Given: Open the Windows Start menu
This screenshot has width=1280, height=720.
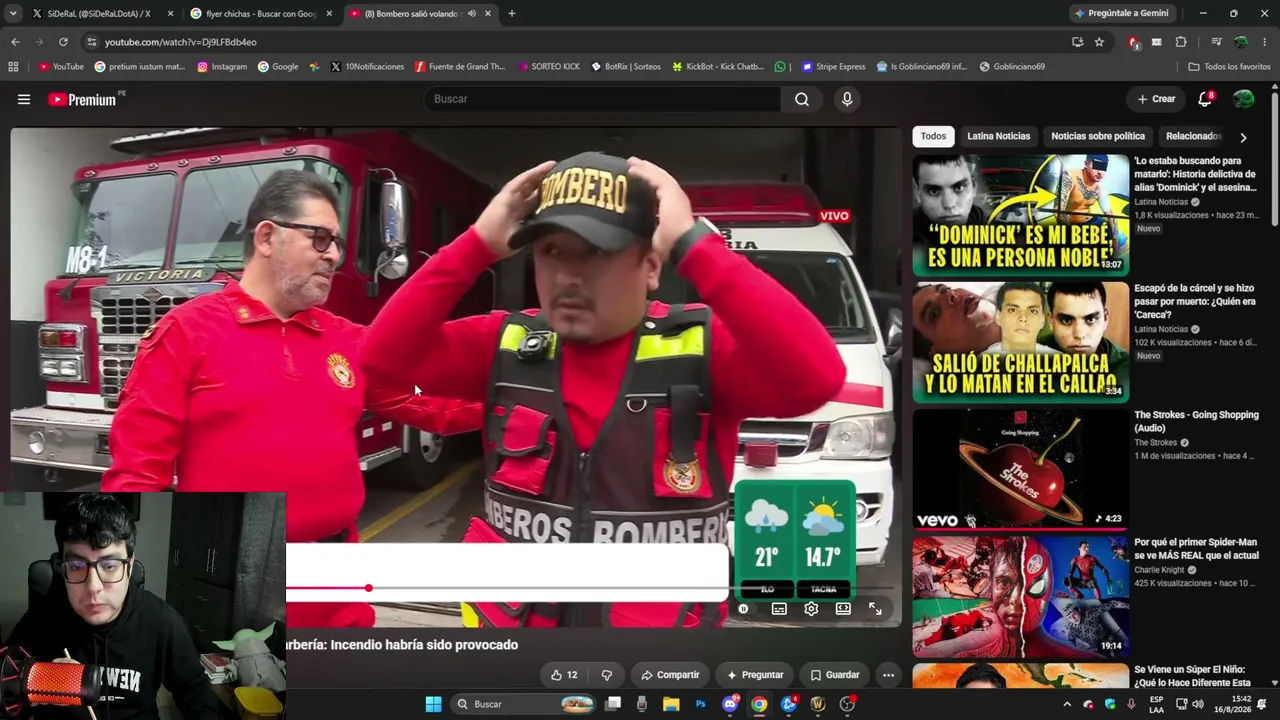Looking at the screenshot, I should [433, 704].
